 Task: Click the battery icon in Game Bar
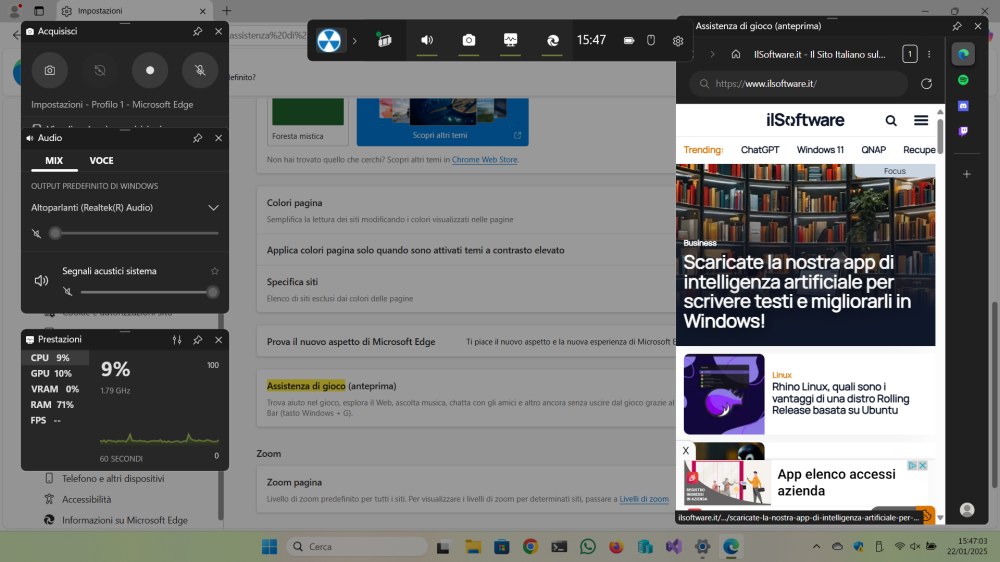pyautogui.click(x=629, y=40)
